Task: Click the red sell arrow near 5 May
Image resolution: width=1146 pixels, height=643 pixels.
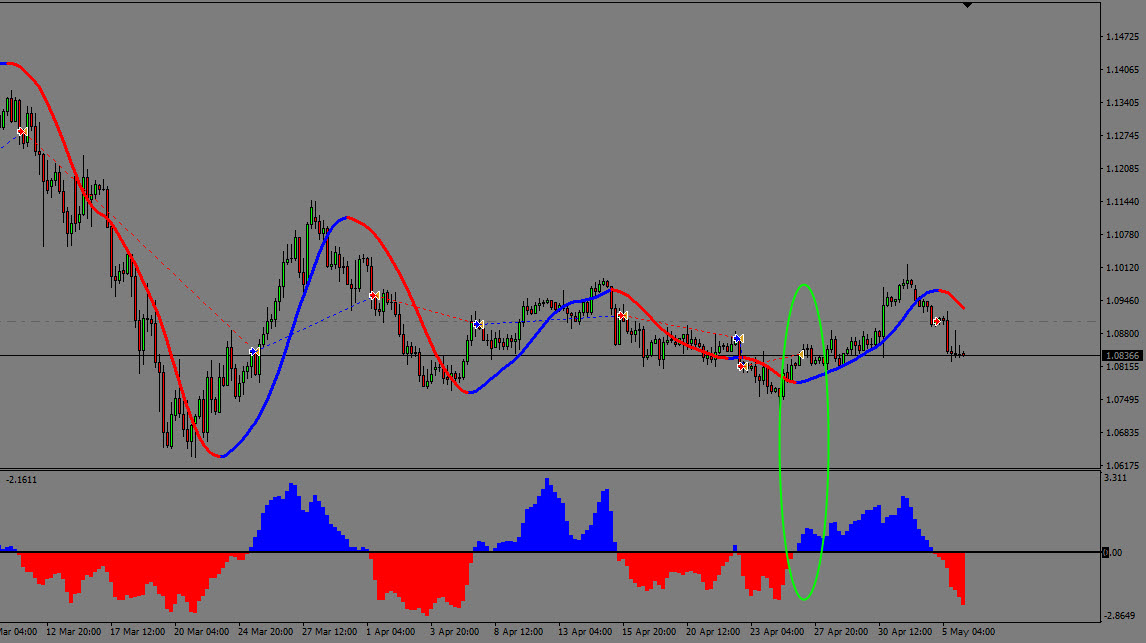Action: pos(938,321)
